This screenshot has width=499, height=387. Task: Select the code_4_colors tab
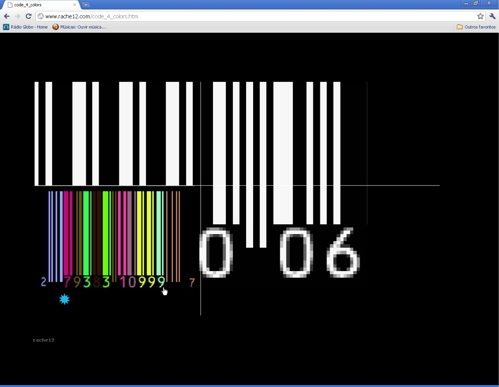(40, 5)
